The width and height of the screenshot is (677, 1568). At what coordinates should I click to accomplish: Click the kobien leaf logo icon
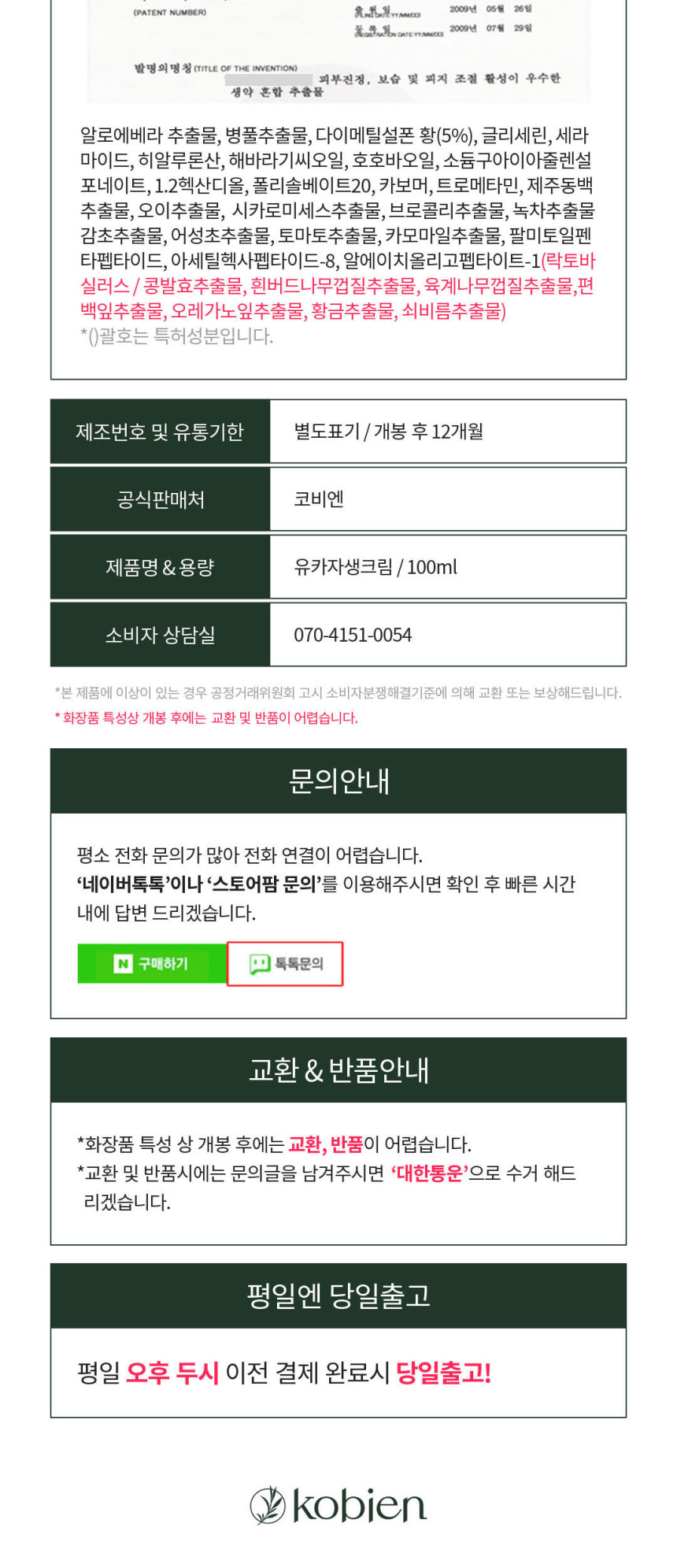coord(268,1505)
